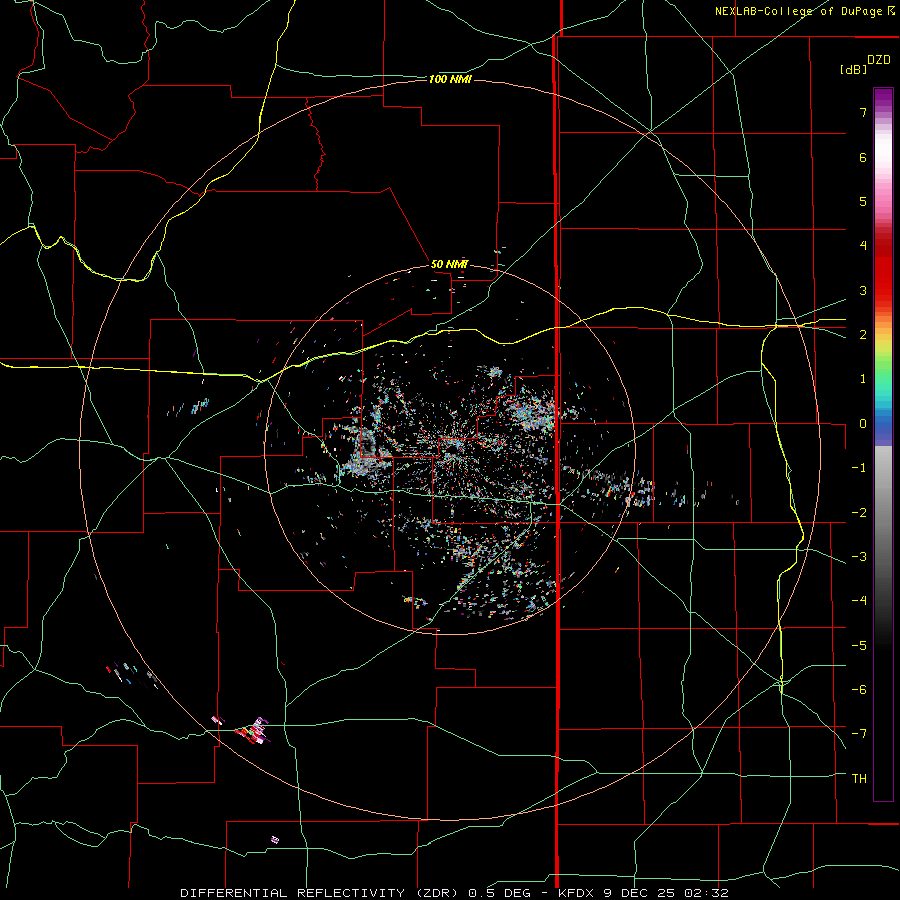This screenshot has height=900, width=900.
Task: Click the [dB] units label
Action: coord(853,69)
